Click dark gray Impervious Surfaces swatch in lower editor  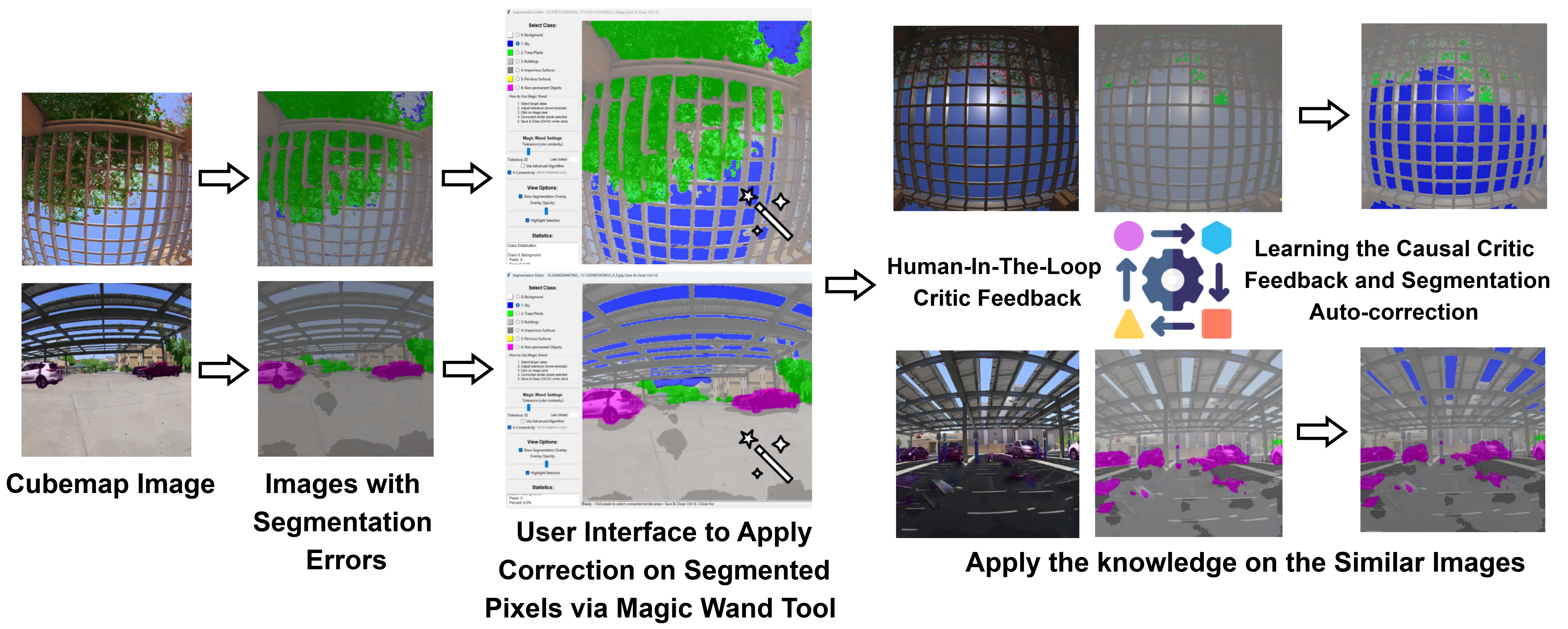(x=510, y=331)
